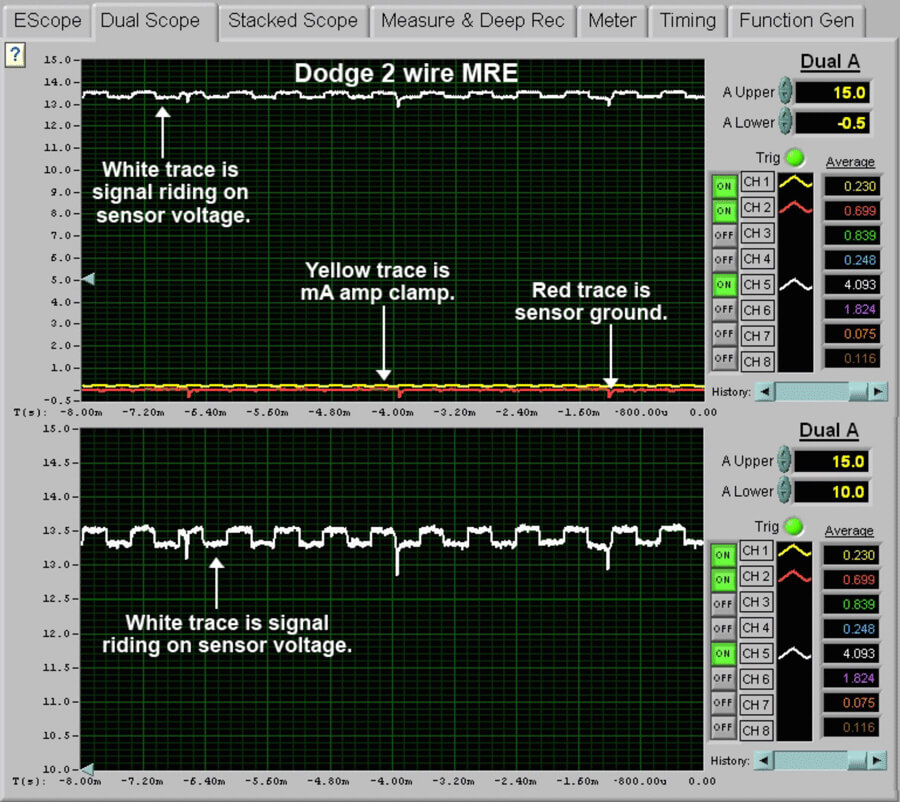Turn on CH 7 in the bottom scope
Viewport: 900px width, 802px height.
click(x=723, y=703)
